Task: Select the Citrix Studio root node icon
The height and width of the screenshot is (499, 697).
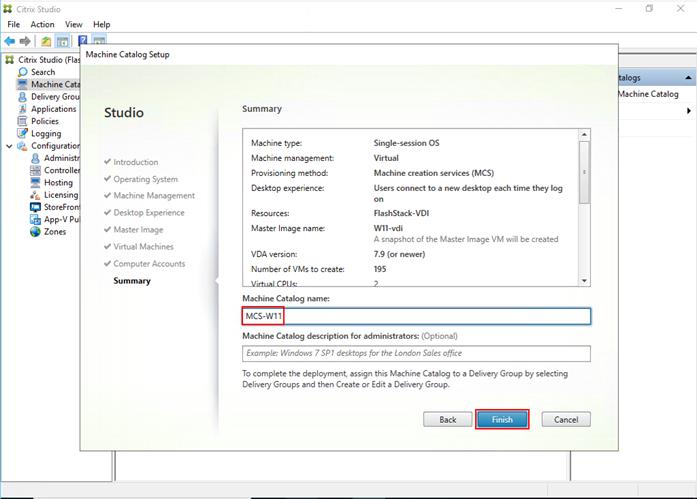Action: [9, 60]
